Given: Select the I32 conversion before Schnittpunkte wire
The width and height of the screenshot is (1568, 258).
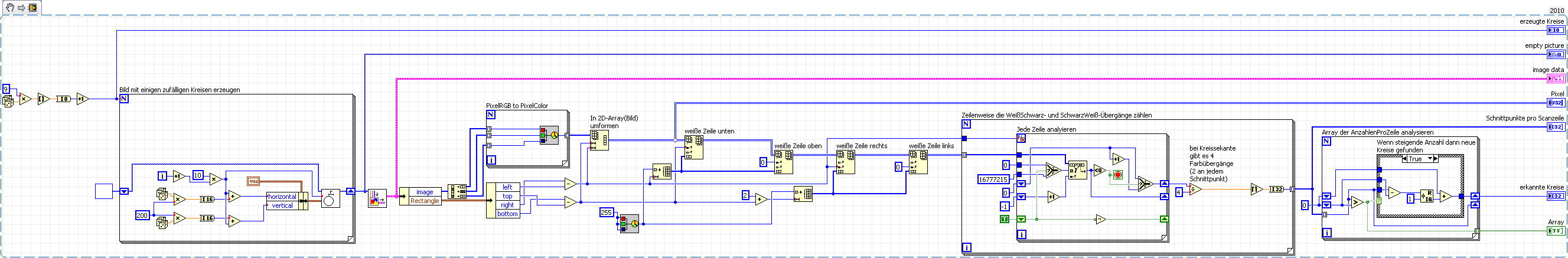Looking at the screenshot, I should tap(1276, 190).
